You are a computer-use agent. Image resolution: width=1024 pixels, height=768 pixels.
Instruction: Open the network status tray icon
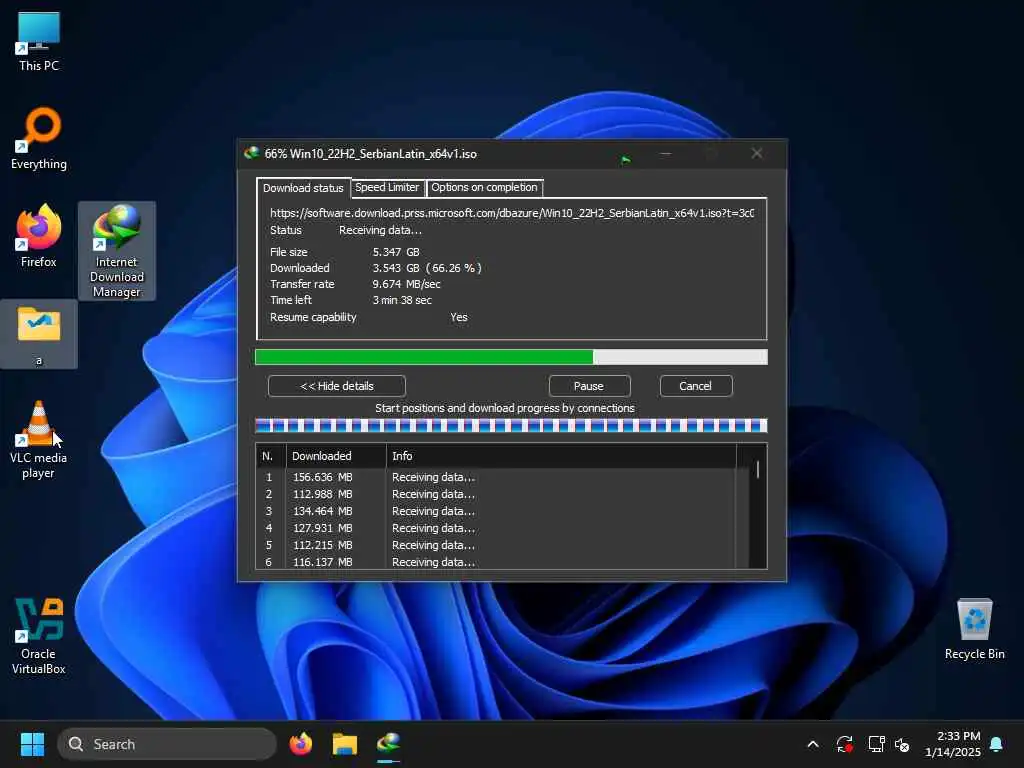point(876,744)
